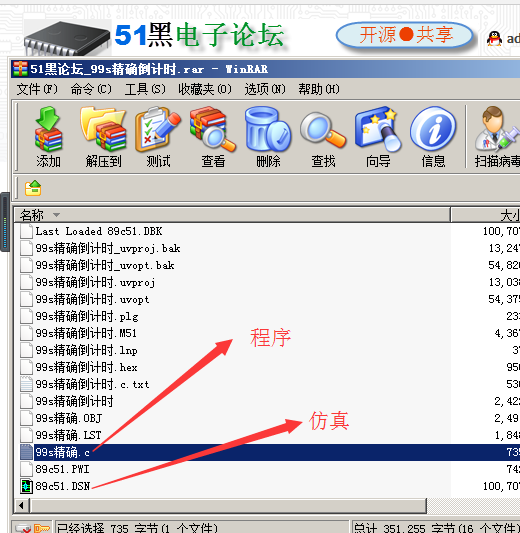Click the 99s精确倒计时.c.txt file icon
The image size is (520, 533).
pyautogui.click(x=27, y=384)
